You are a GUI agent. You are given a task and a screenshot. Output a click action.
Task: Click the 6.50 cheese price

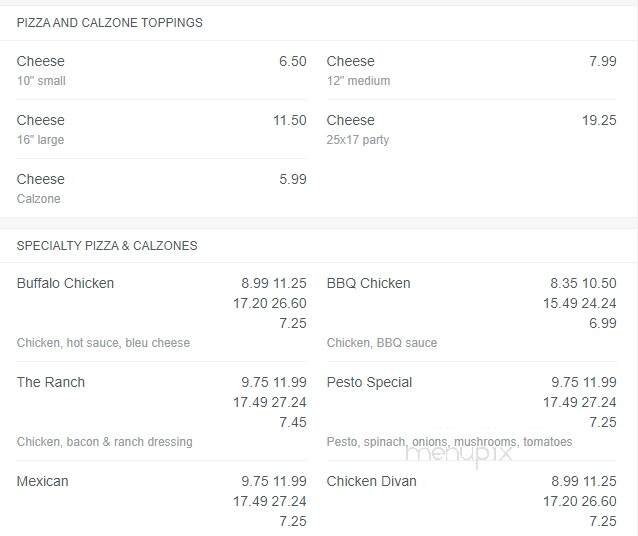292,61
